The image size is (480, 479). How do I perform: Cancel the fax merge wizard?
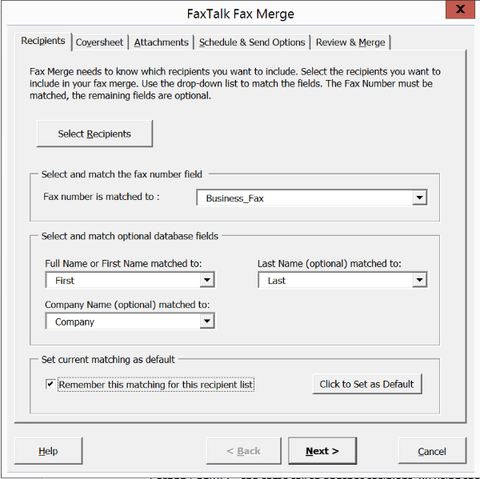pos(432,451)
